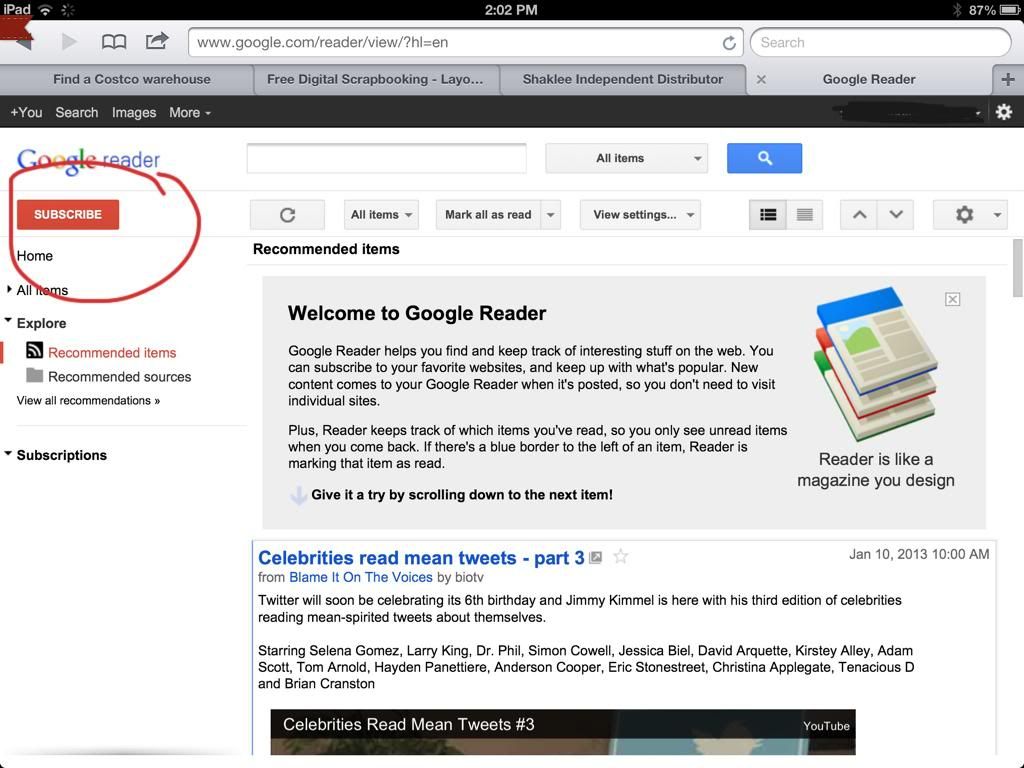Open the View settings dropdown

click(640, 215)
